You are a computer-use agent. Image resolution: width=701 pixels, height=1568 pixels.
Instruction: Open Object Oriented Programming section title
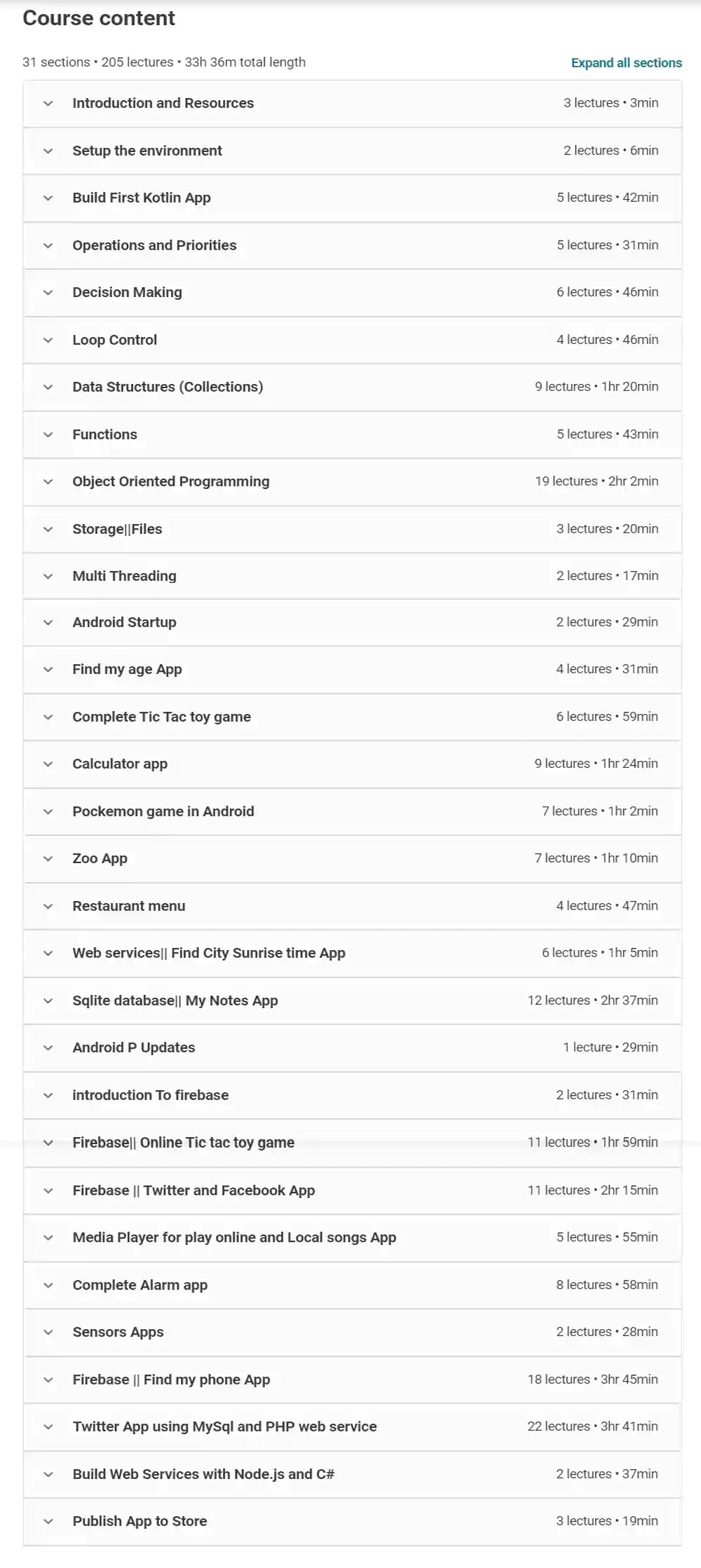pos(170,481)
